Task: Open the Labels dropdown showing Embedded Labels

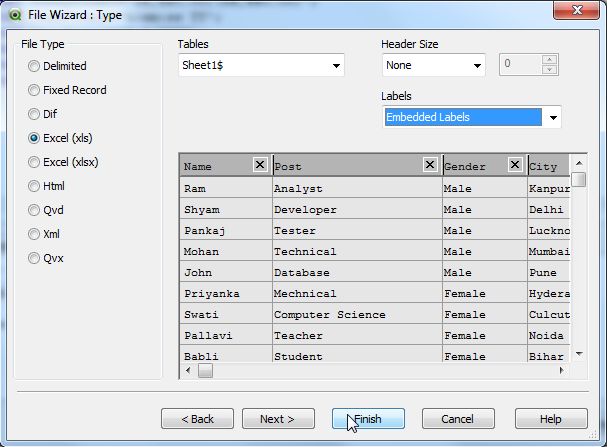Action: [472, 117]
